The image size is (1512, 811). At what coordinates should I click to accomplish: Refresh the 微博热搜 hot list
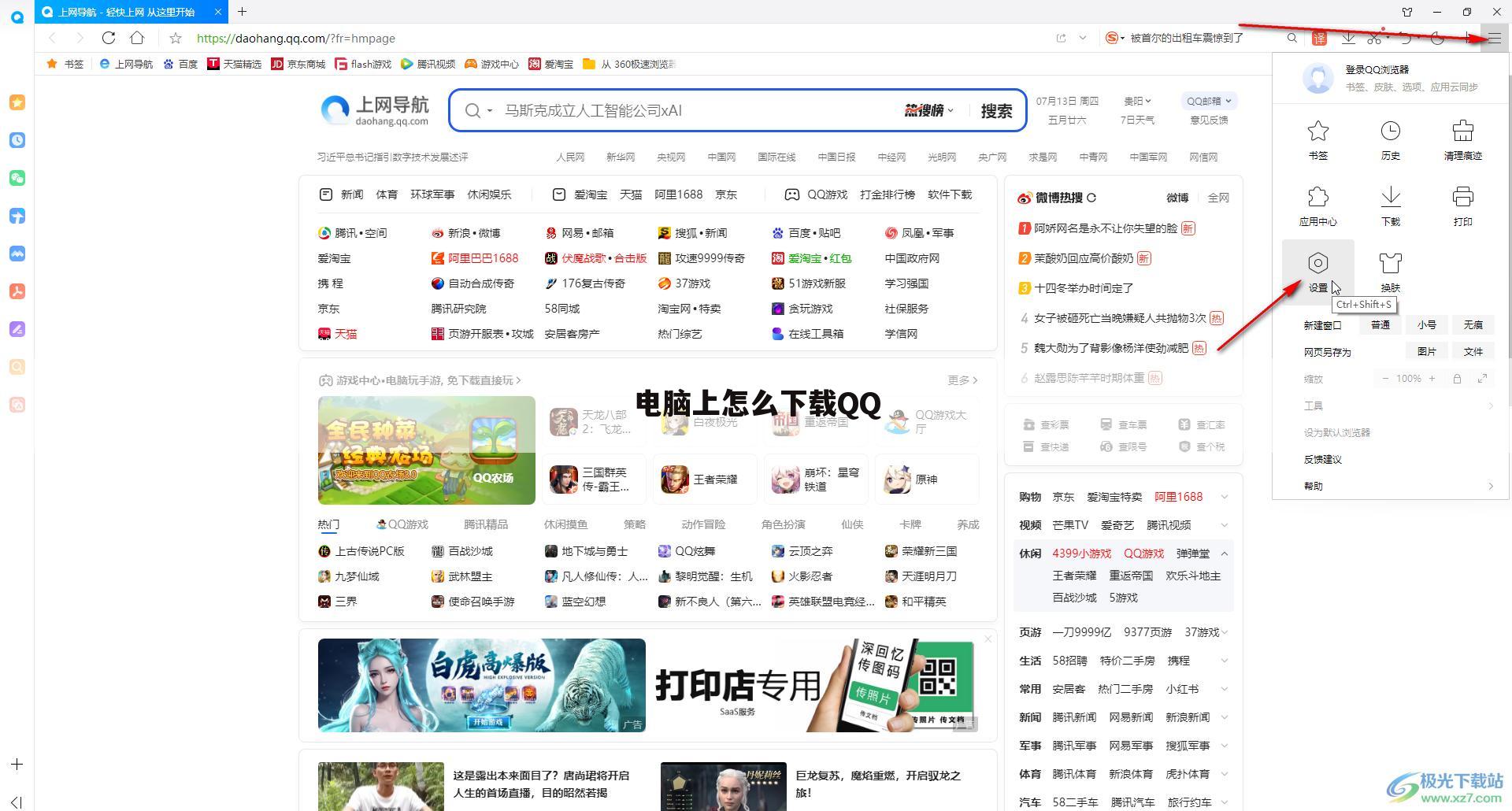(1091, 198)
